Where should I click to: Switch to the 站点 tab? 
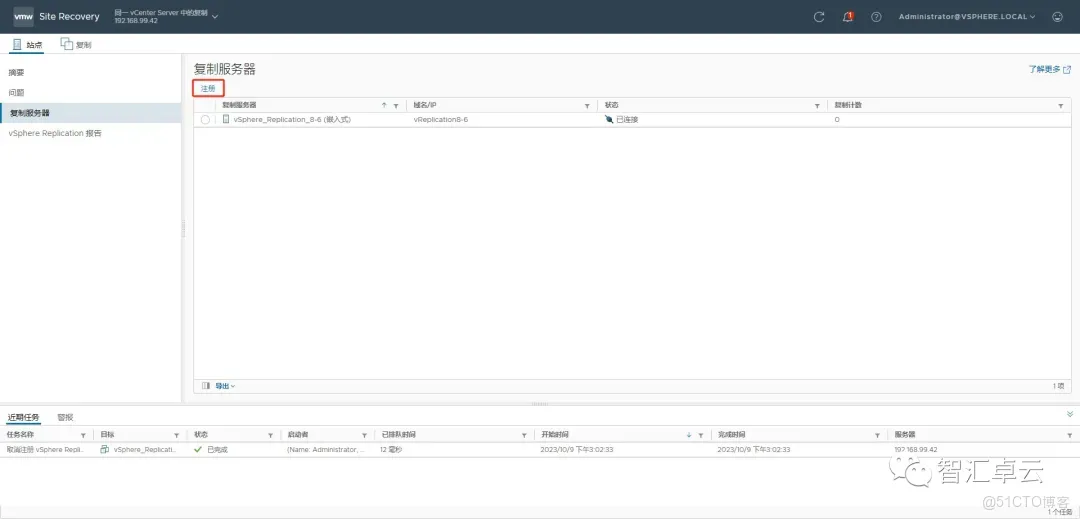pos(28,45)
